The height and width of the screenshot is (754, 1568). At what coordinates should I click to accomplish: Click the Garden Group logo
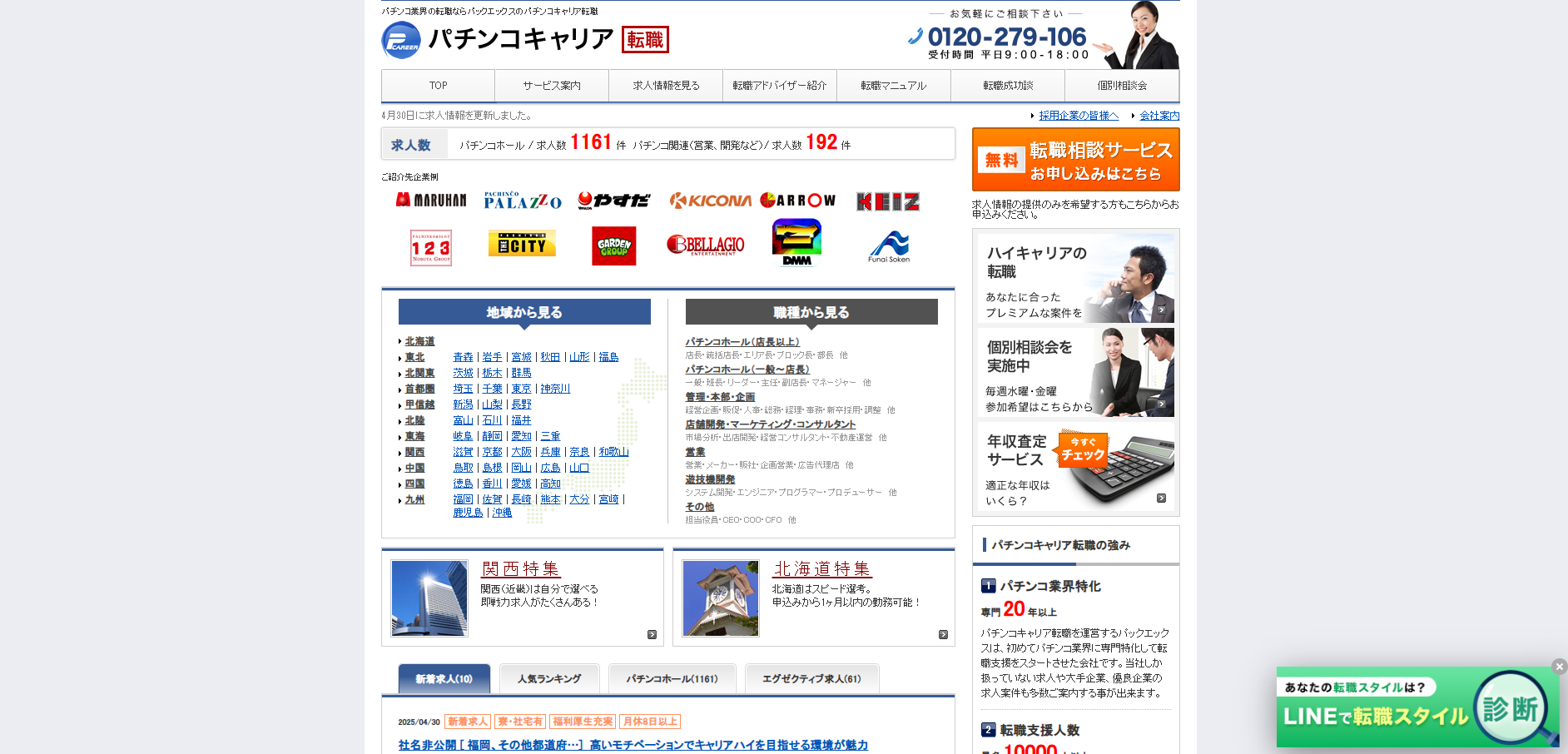pyautogui.click(x=613, y=246)
